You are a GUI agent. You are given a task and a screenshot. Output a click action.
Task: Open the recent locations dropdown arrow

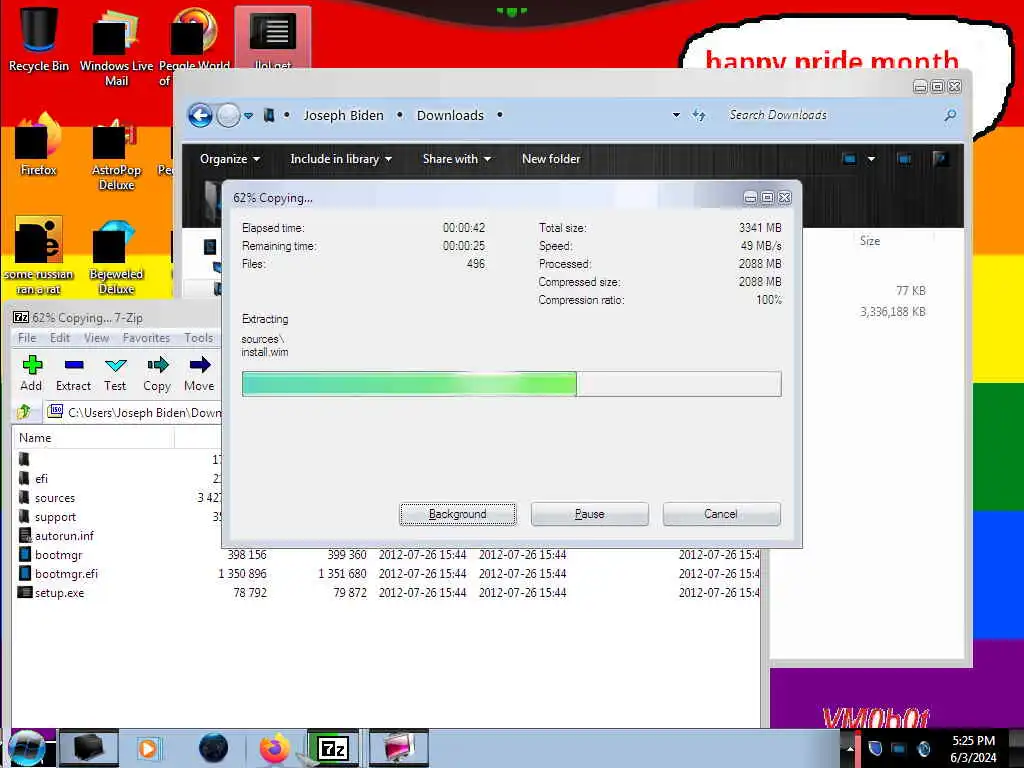249,116
